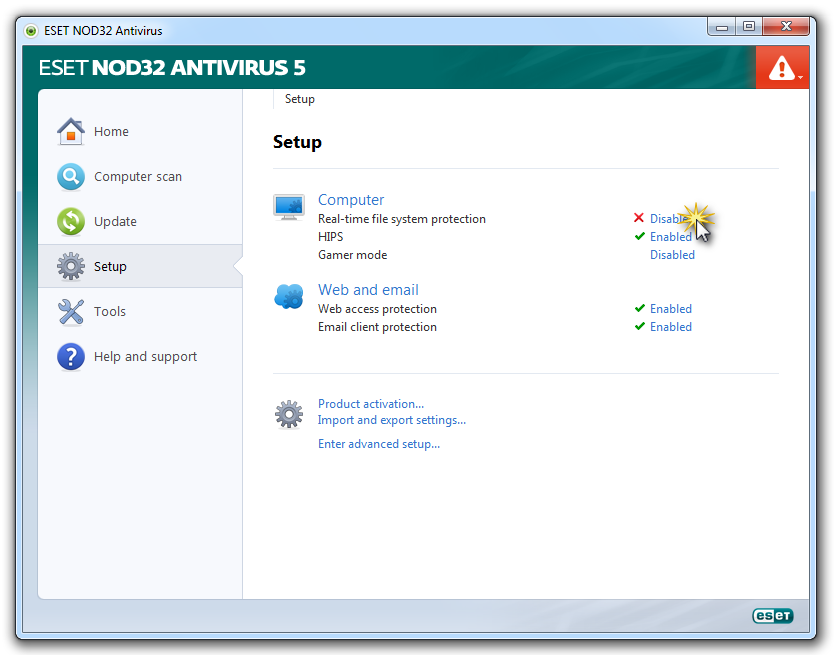Click the gear icon beside Product activation
835x655 pixels.
point(289,414)
